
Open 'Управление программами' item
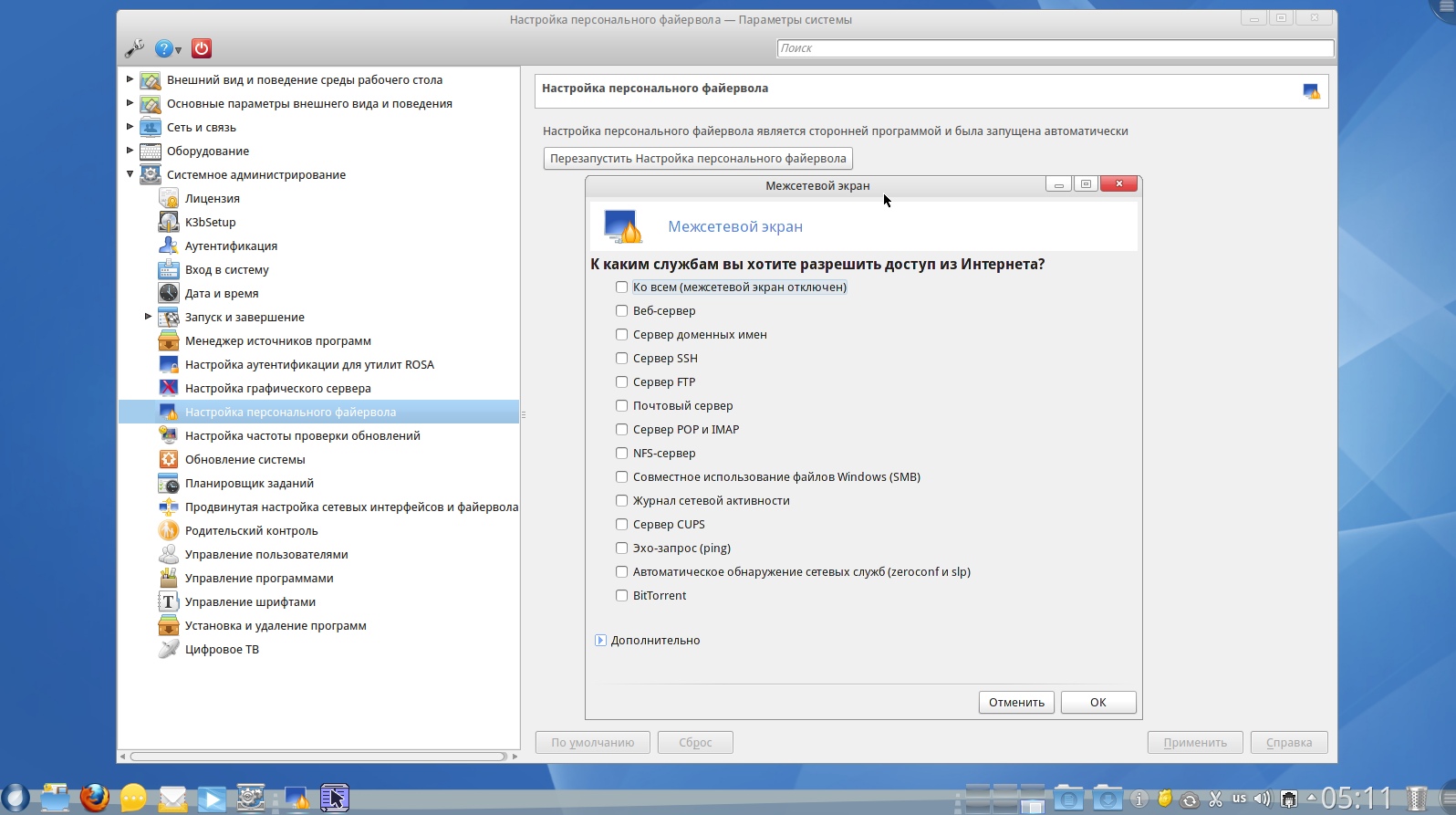click(x=259, y=578)
